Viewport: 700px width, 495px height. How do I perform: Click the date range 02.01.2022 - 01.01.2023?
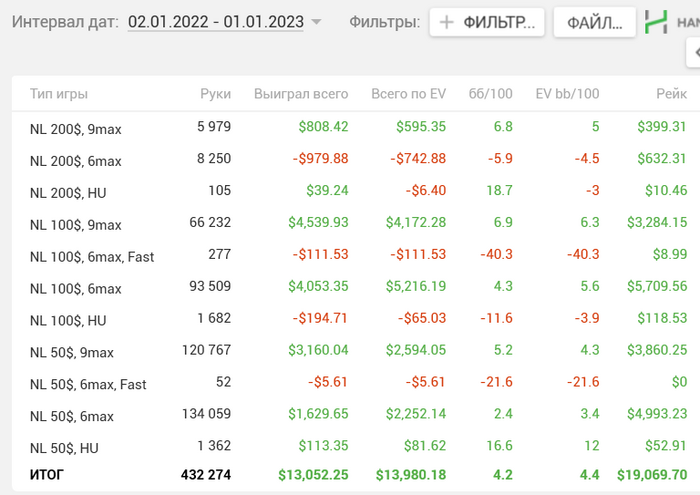[x=216, y=22]
